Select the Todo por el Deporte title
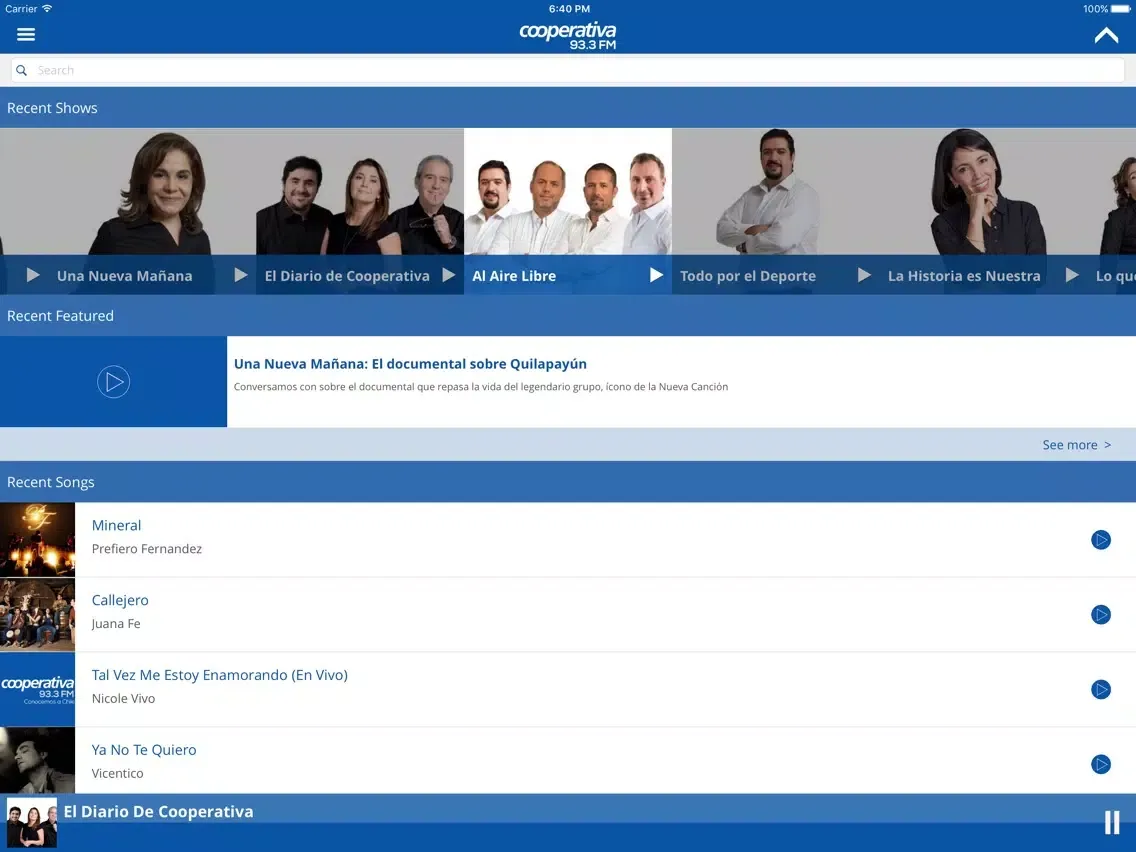This screenshot has width=1136, height=852. point(748,276)
